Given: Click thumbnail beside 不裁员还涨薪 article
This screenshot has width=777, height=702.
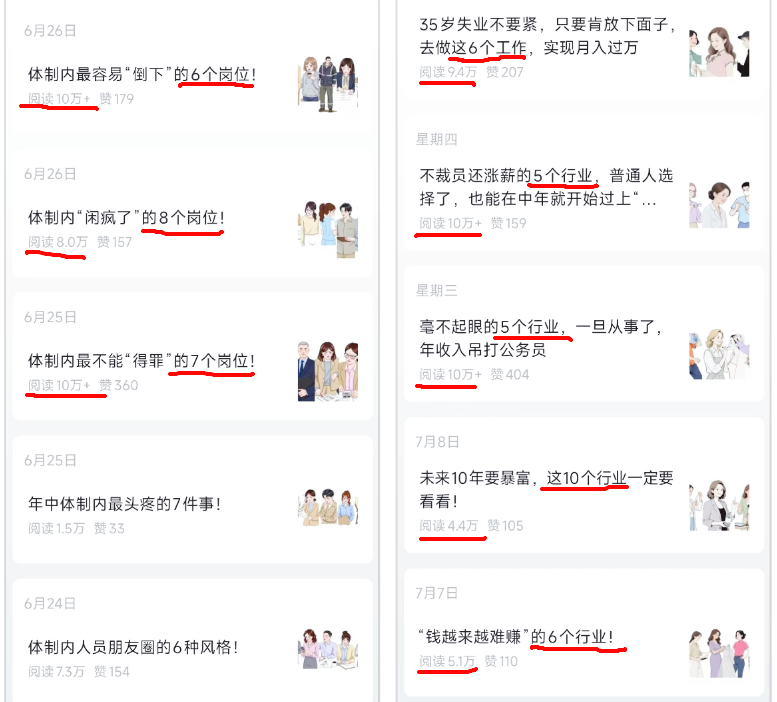Looking at the screenshot, I should [x=719, y=204].
